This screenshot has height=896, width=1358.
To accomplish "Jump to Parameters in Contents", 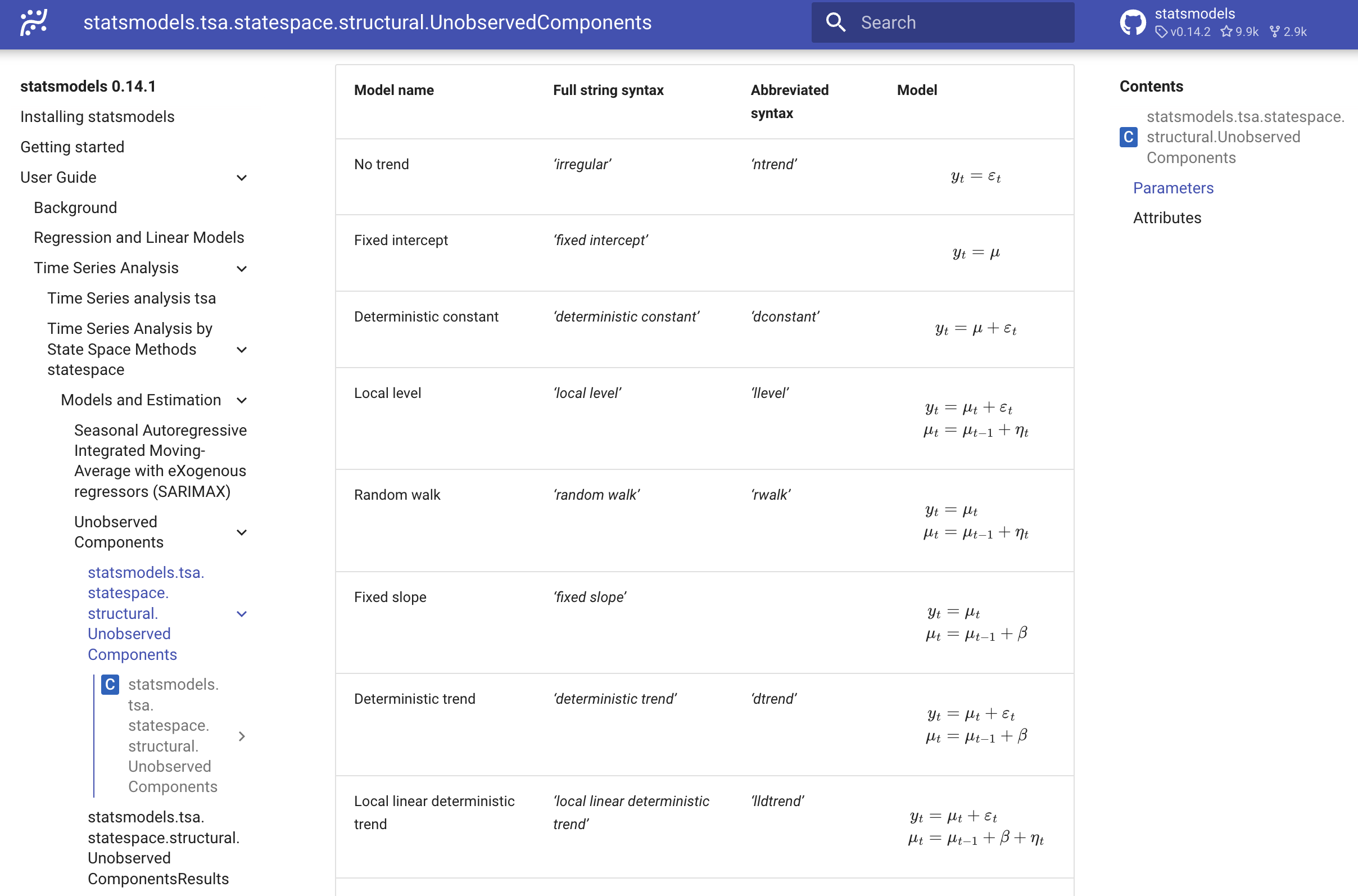I will 1173,188.
